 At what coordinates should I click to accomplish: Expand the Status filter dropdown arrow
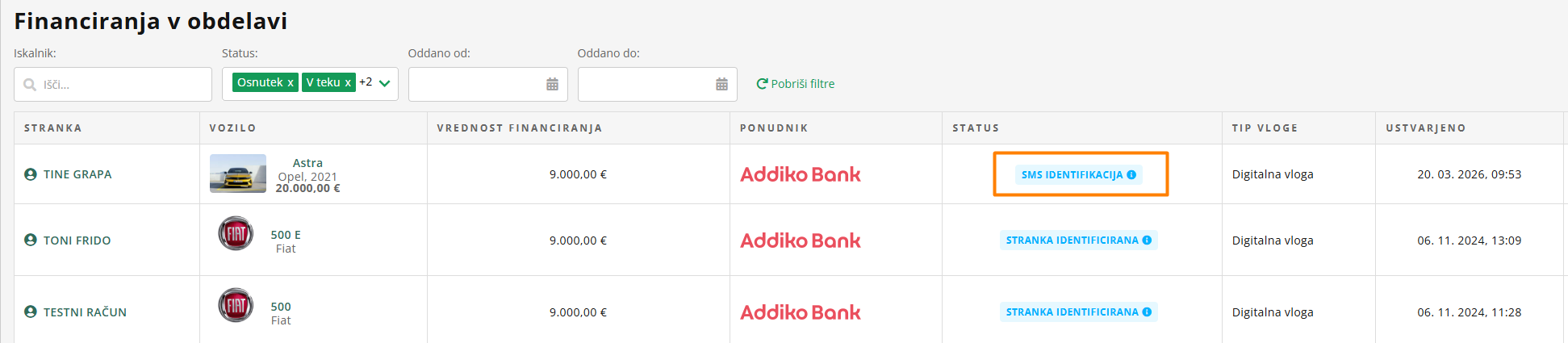pyautogui.click(x=385, y=83)
